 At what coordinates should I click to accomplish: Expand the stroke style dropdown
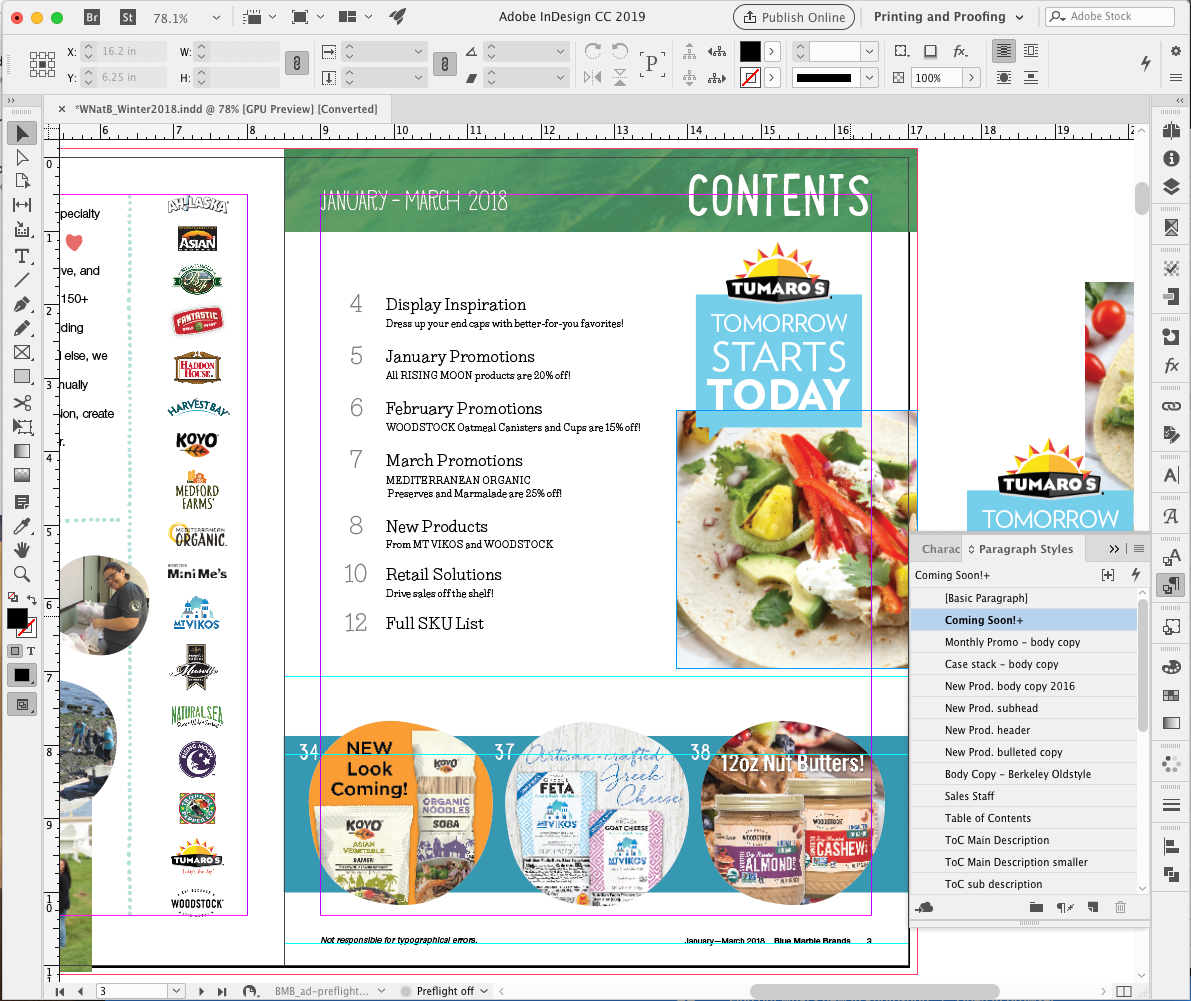point(870,77)
